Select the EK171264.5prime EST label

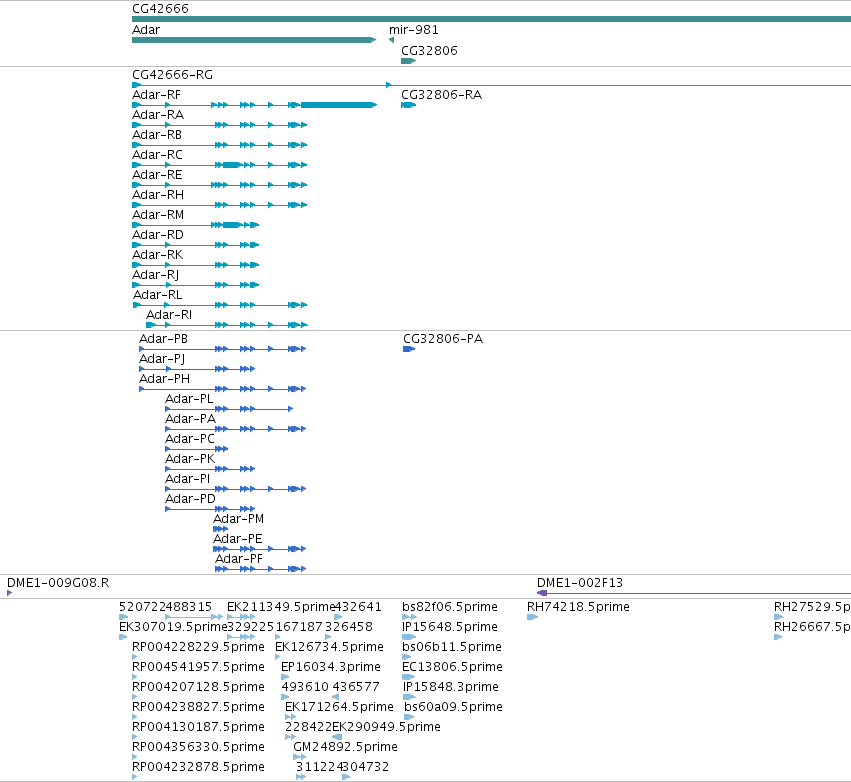tap(339, 707)
